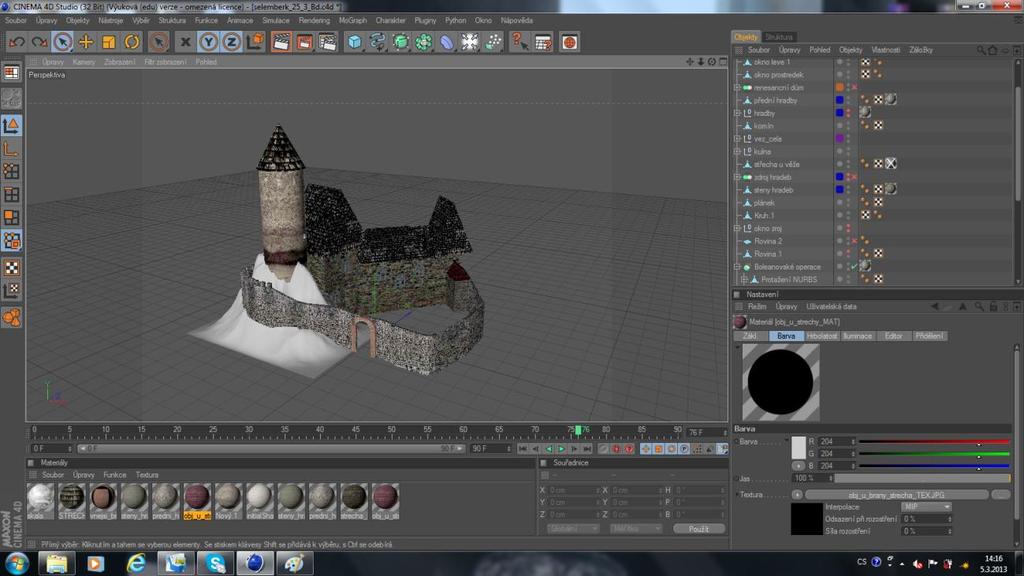This screenshot has width=1024, height=576.
Task: Expand the renesanční dům object
Action: [738, 88]
